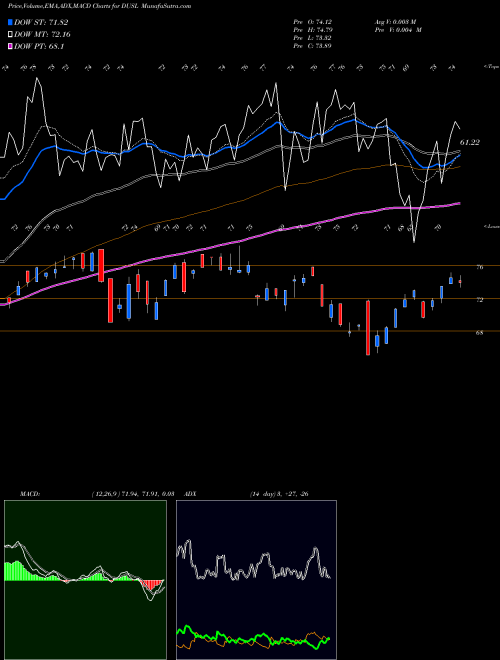Click the 'Pre O: 74.12' open value
The width and height of the screenshot is (500, 660).
click(312, 22)
